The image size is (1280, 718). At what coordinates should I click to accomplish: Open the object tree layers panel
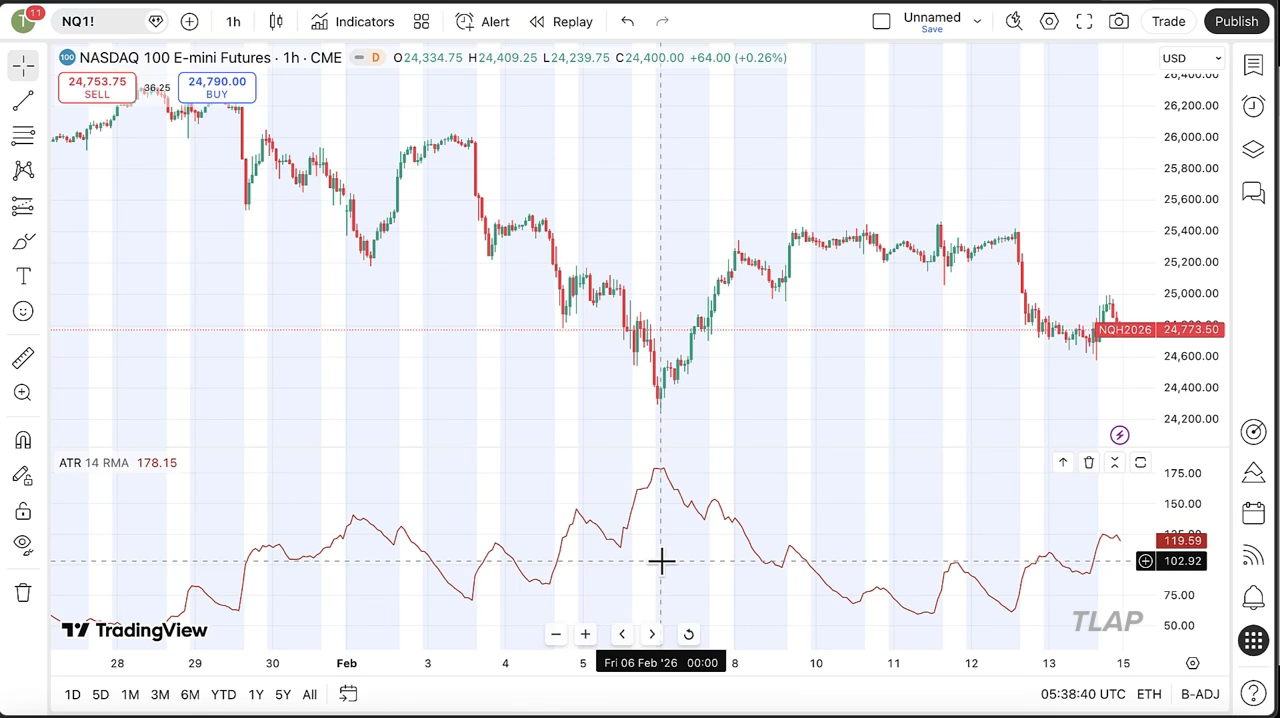tap(1253, 149)
